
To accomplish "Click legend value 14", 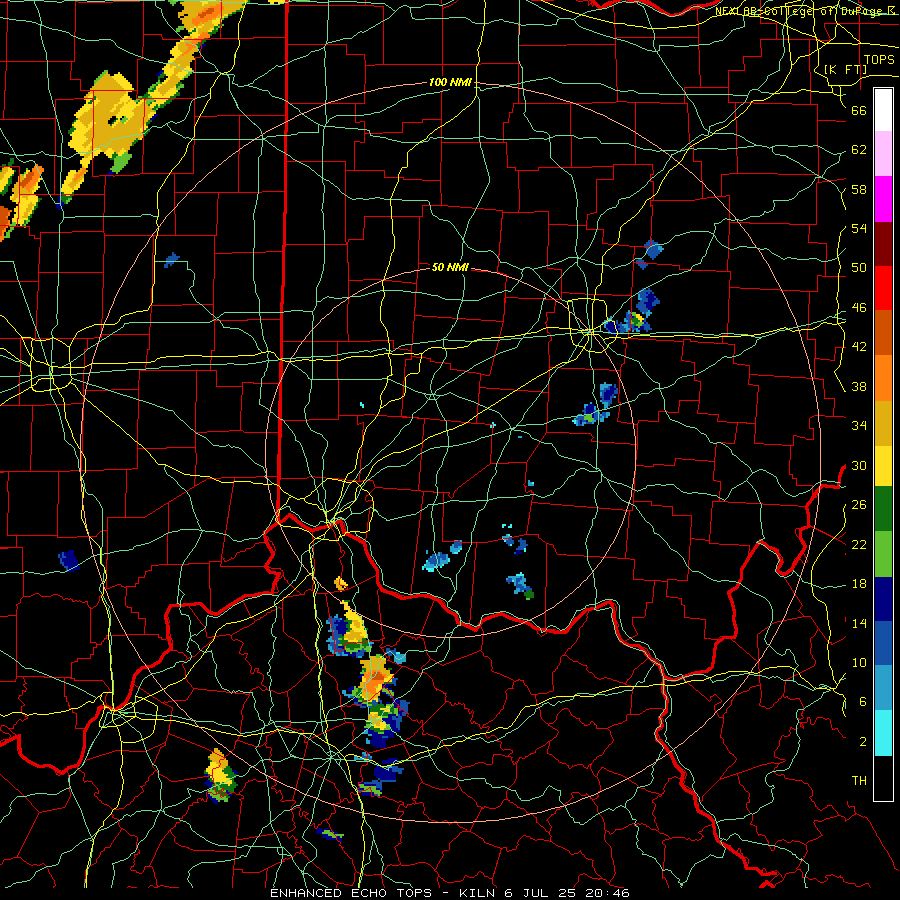I will pyautogui.click(x=859, y=623).
